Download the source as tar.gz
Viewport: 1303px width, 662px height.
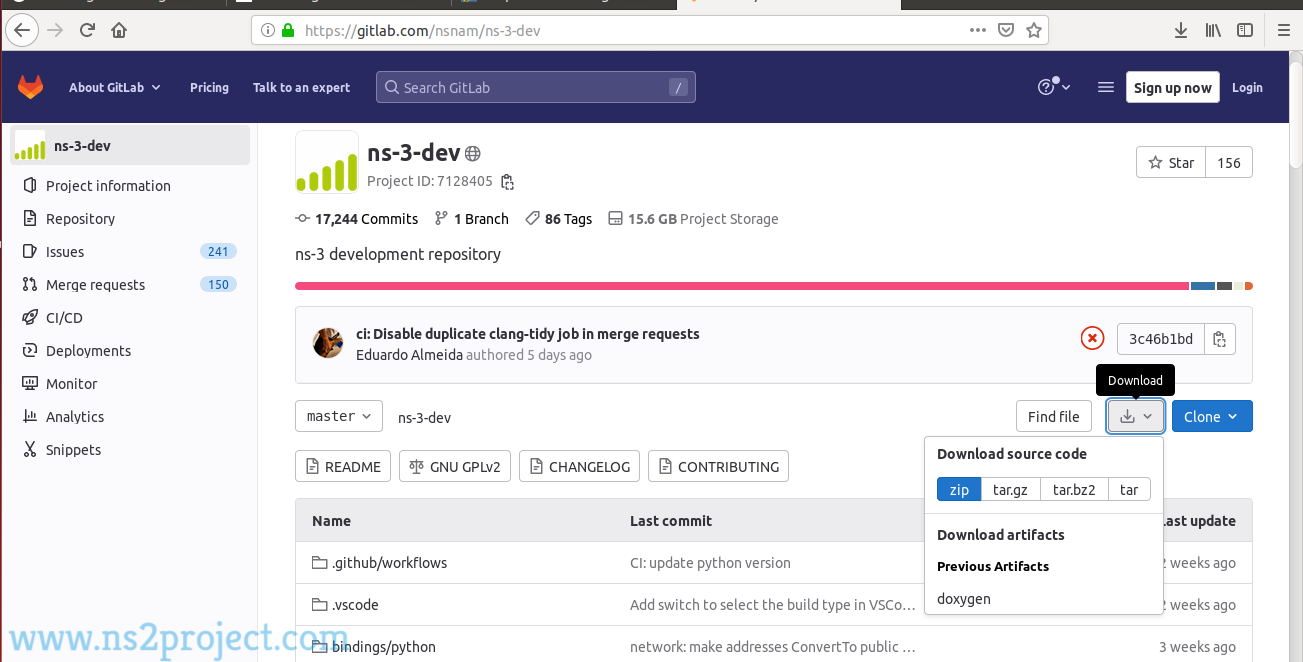[x=1010, y=490]
